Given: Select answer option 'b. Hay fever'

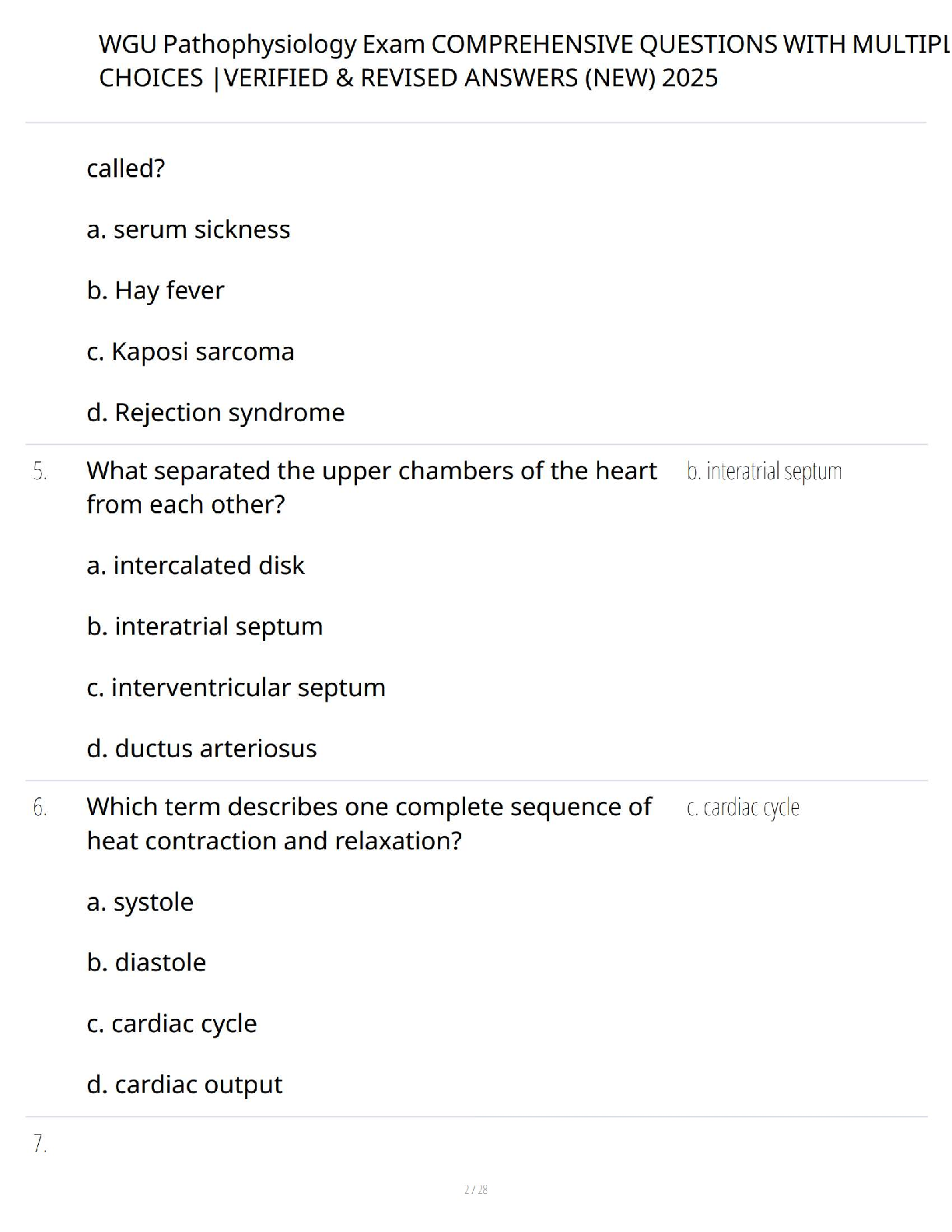Looking at the screenshot, I should [x=156, y=290].
